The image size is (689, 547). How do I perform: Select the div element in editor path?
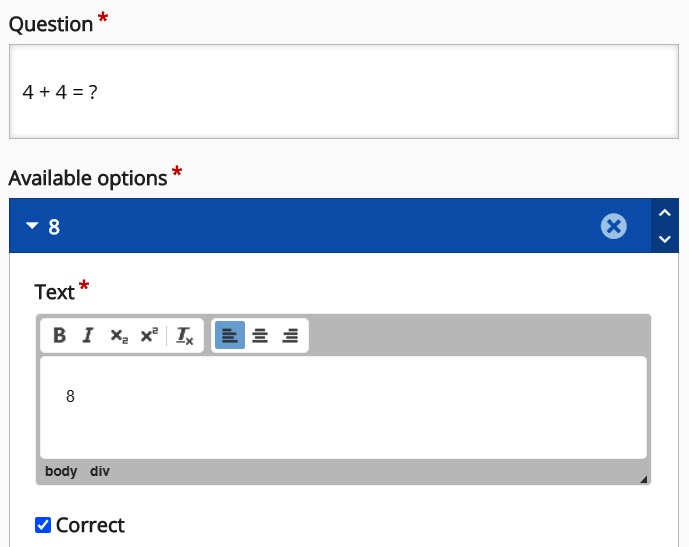point(100,471)
